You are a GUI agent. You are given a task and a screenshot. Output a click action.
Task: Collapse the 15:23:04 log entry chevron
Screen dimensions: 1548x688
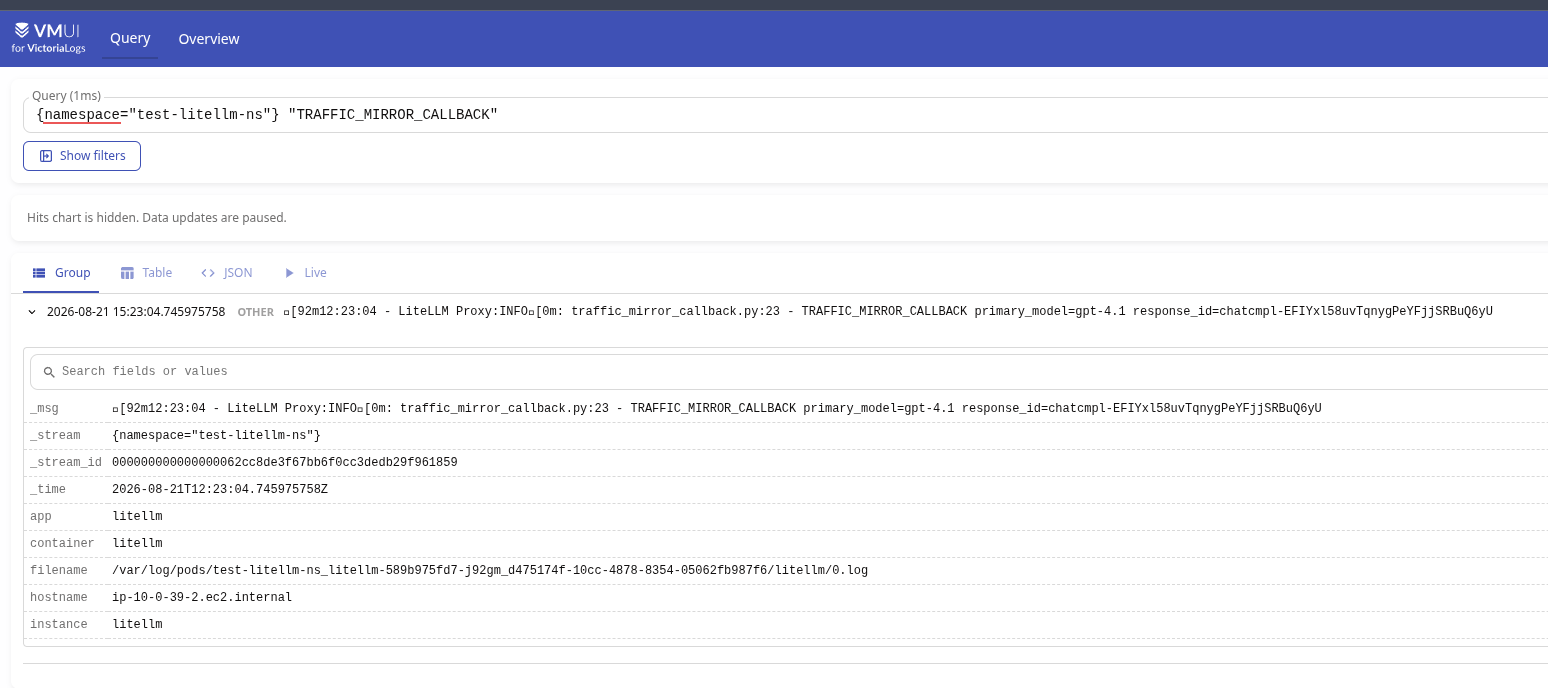point(32,312)
